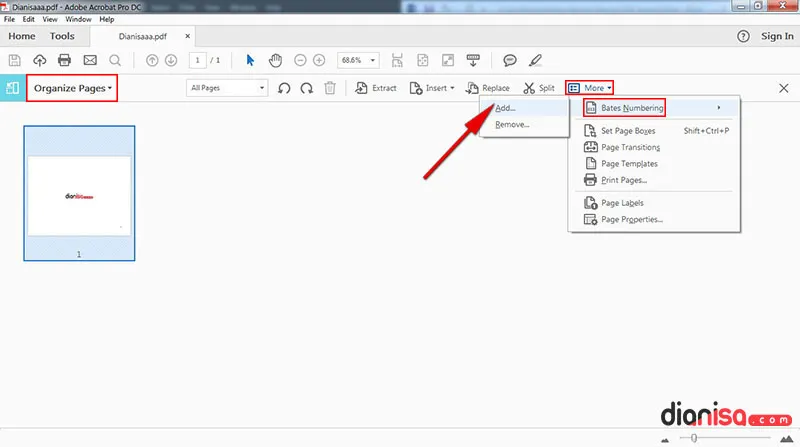Select the highlighter pen tool
The height and width of the screenshot is (447, 800).
[535, 60]
